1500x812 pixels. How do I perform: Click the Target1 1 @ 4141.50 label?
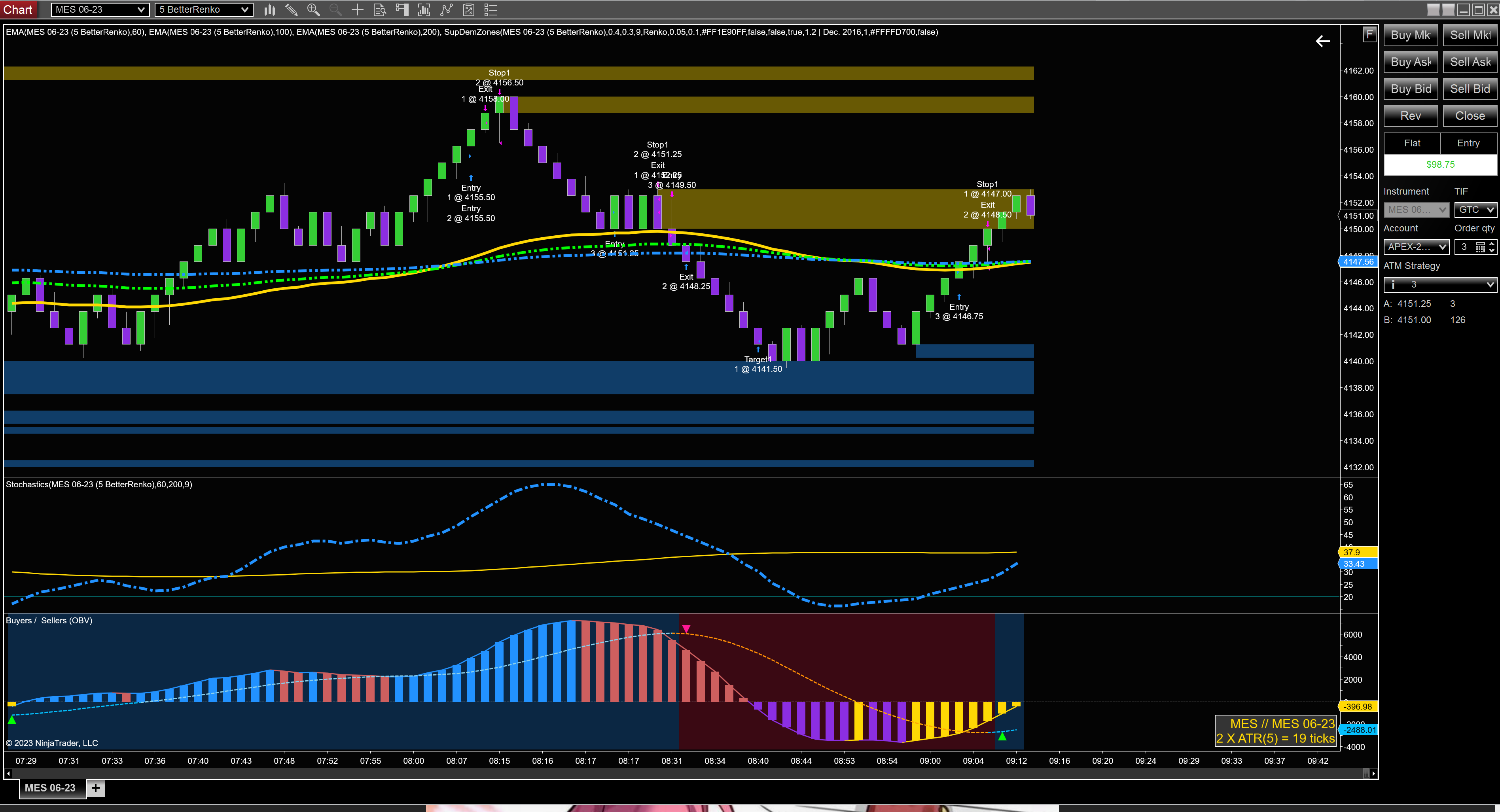(x=758, y=364)
